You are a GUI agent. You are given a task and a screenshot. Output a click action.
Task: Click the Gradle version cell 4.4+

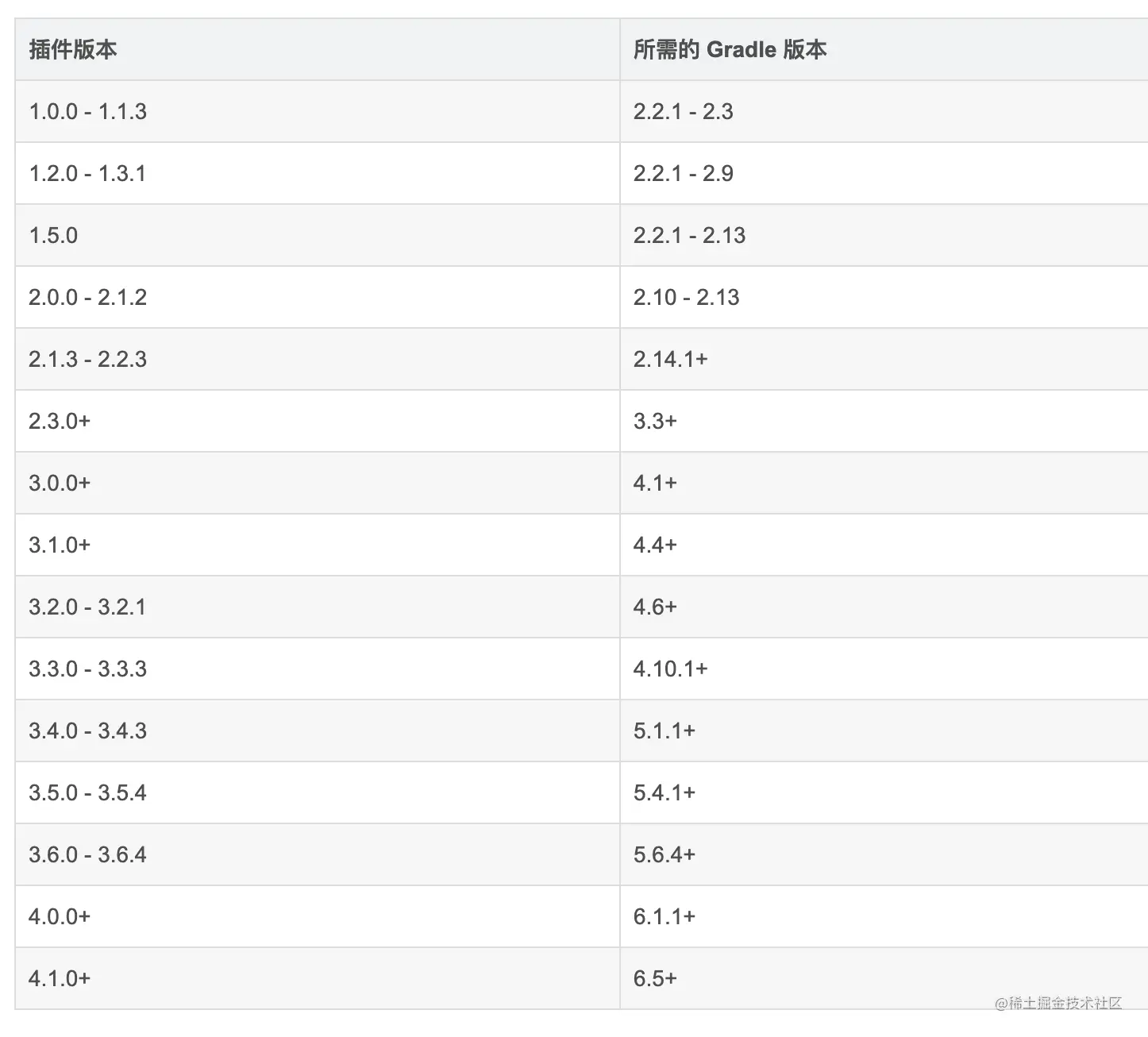coord(655,545)
